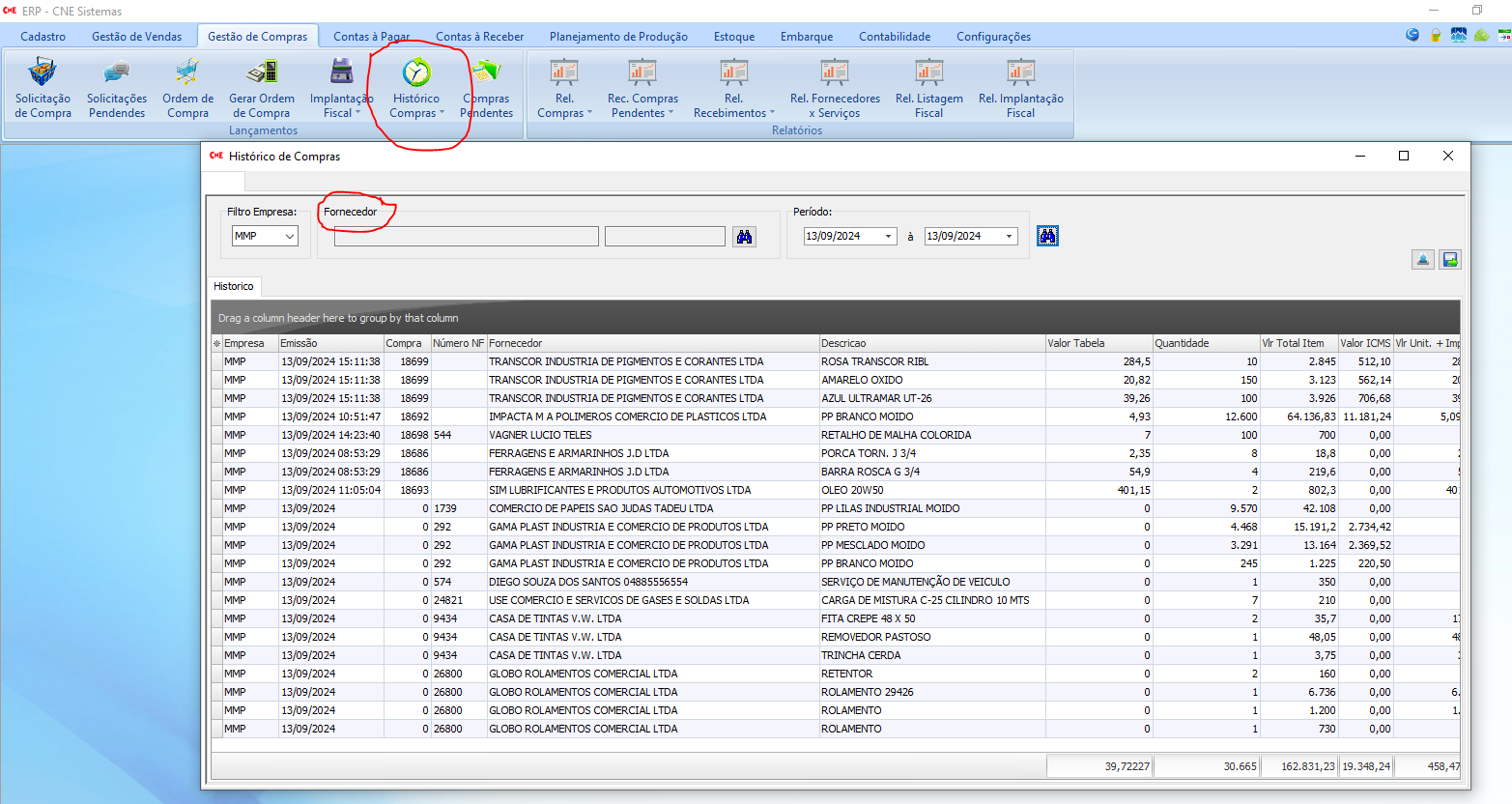This screenshot has height=804, width=1512.
Task: Click the upload arrow icon beside export
Action: point(1422,260)
